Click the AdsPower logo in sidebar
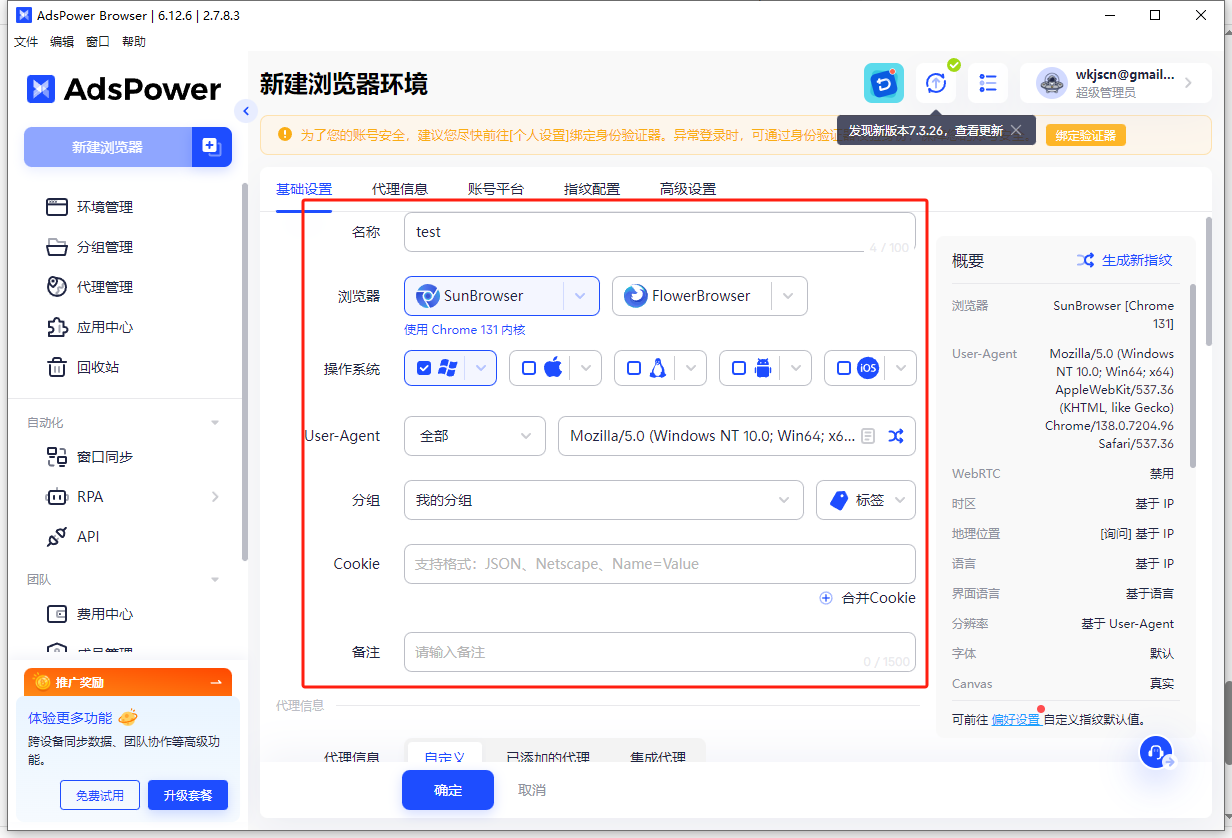The image size is (1232, 838). point(124,89)
